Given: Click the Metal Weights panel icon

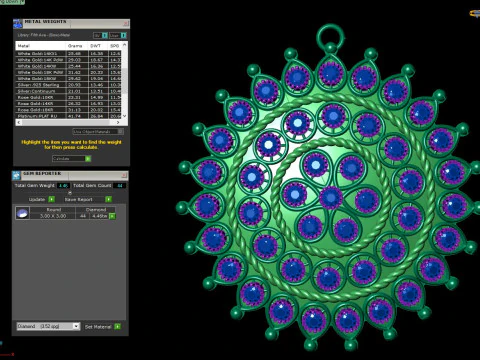Looking at the screenshot, I should [18, 24].
